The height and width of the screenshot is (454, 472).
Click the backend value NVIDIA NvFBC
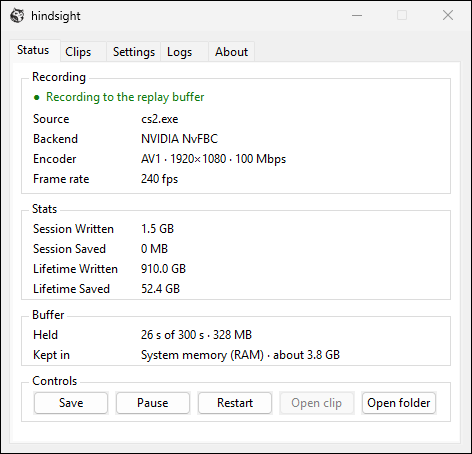click(179, 139)
